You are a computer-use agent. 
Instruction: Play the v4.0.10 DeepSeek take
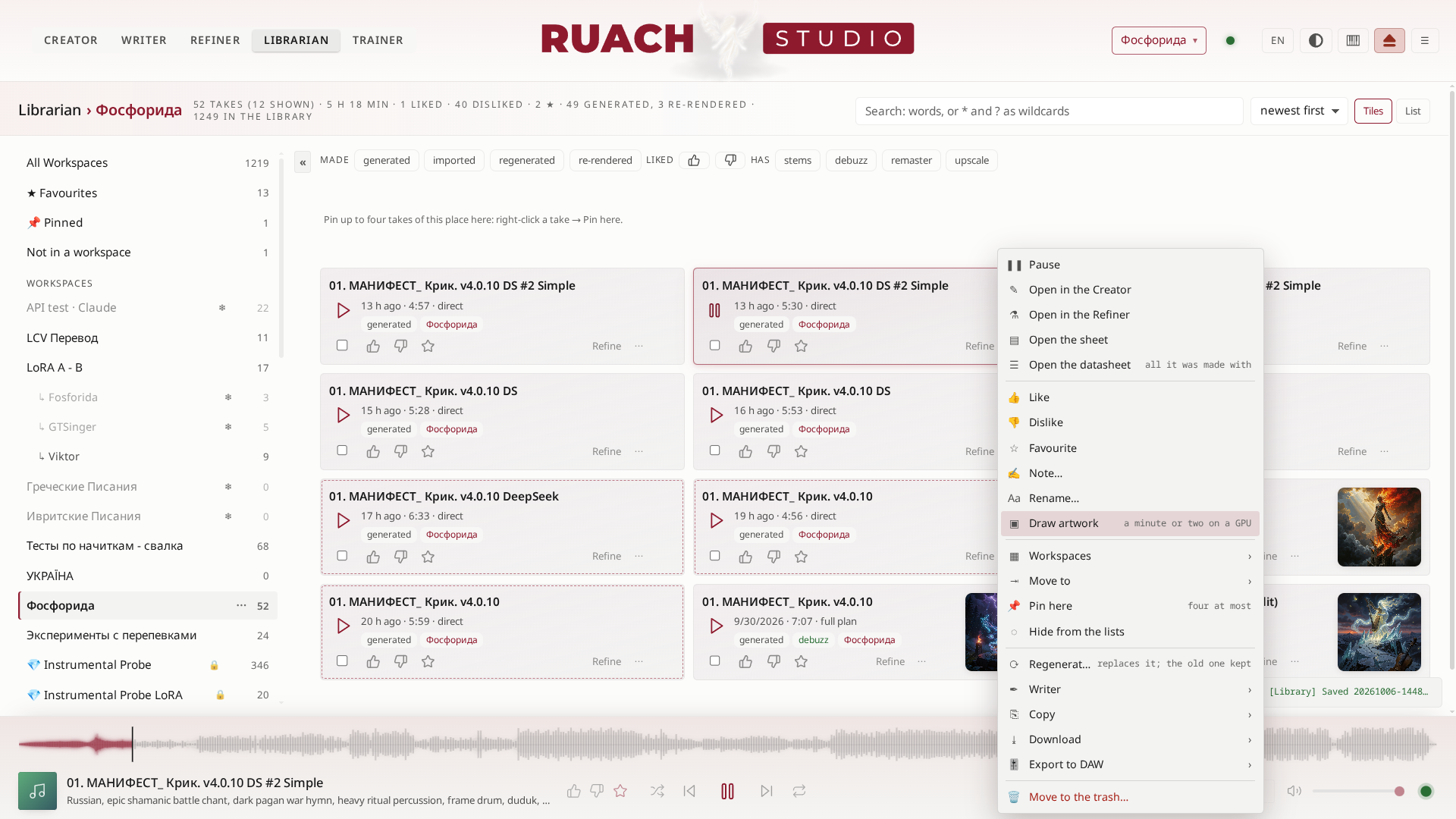(x=343, y=520)
